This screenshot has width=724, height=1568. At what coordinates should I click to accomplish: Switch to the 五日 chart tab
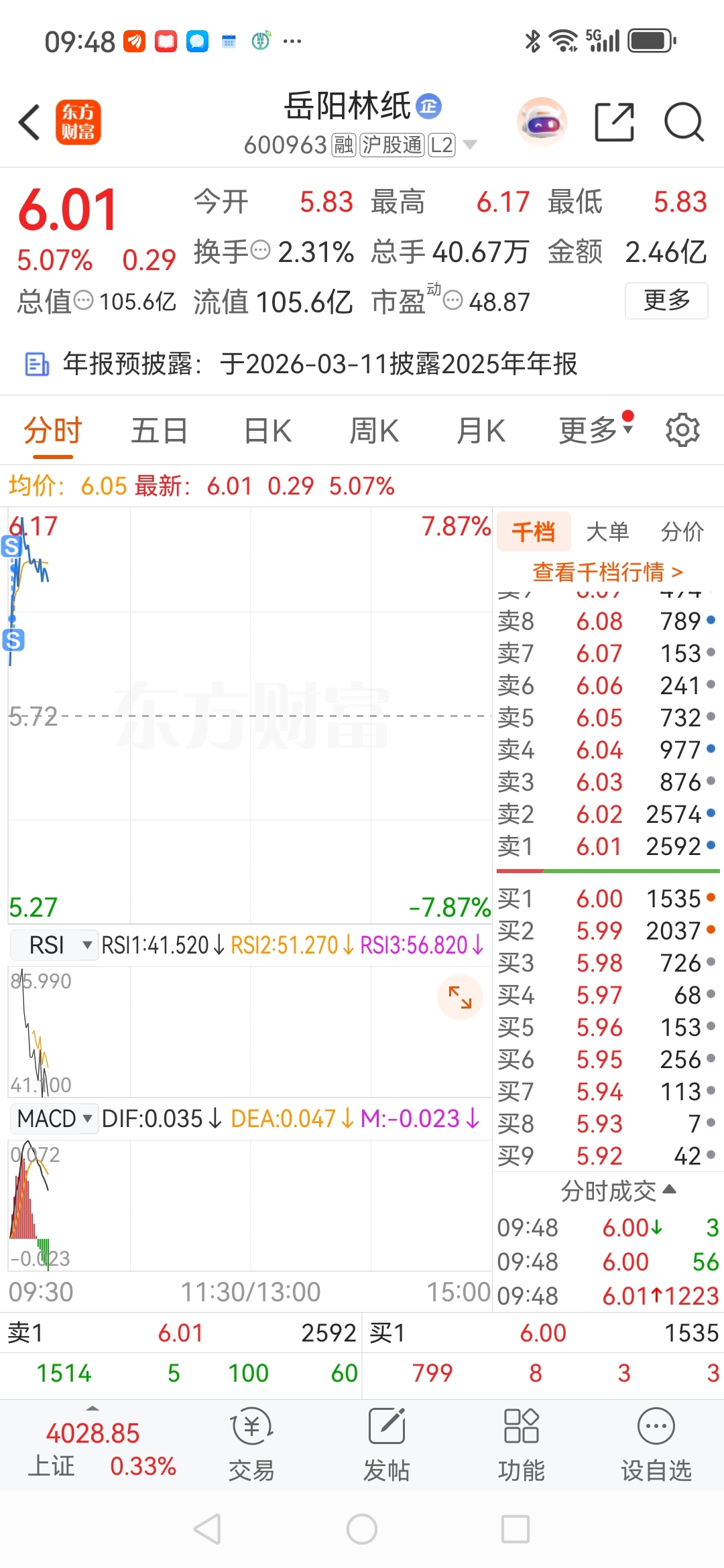[160, 431]
